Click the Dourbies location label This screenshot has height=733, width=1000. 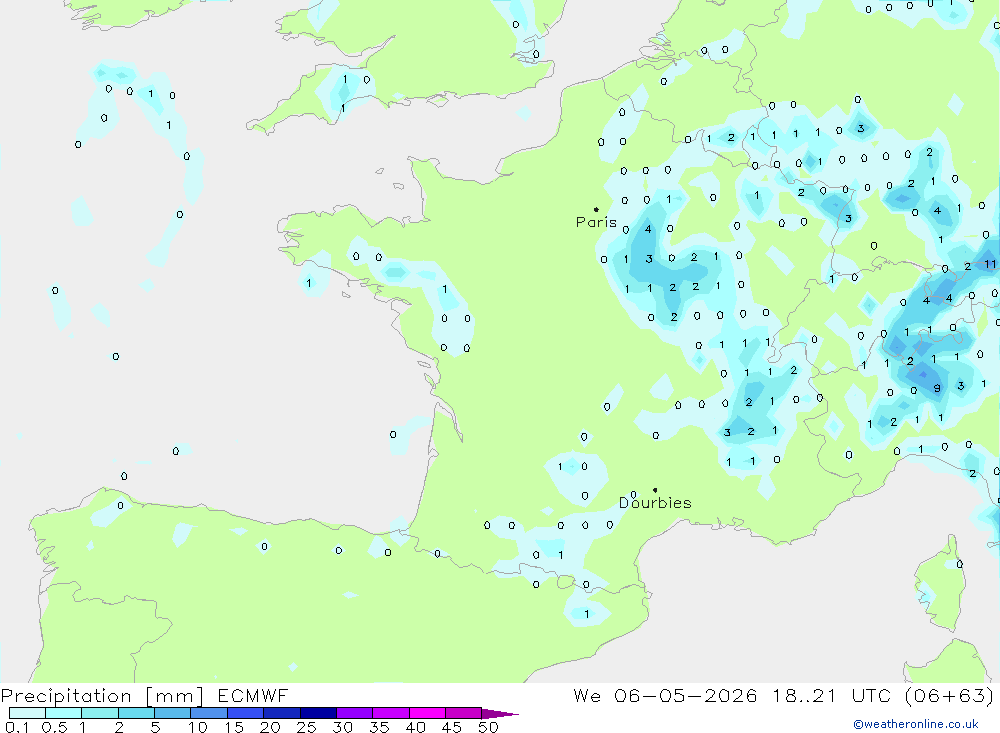click(655, 503)
